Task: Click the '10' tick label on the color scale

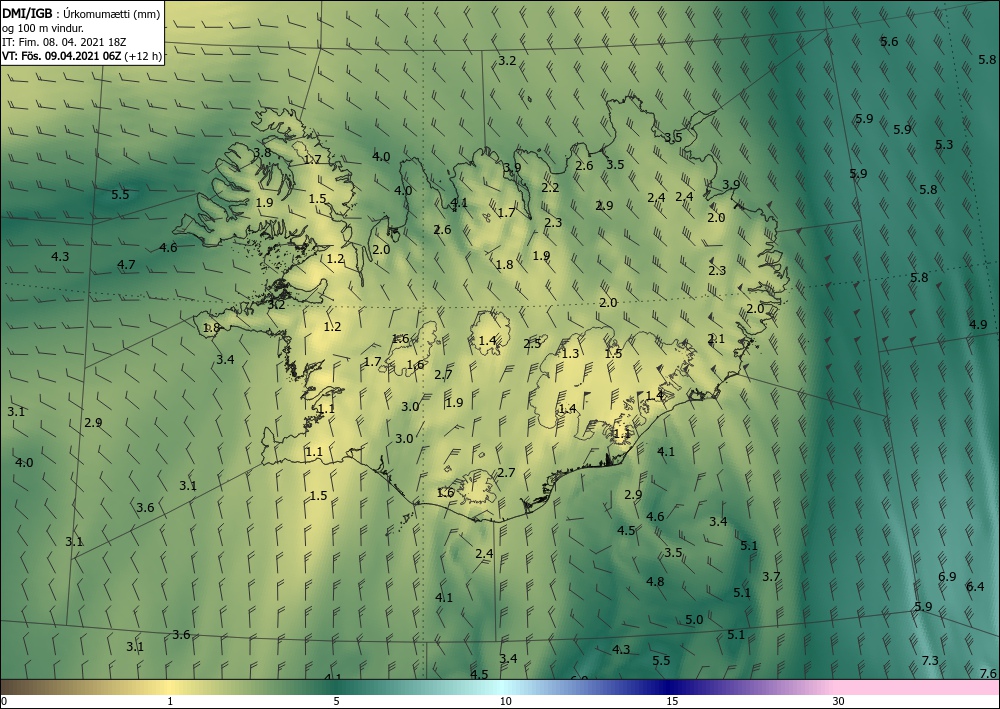Action: pos(505,702)
